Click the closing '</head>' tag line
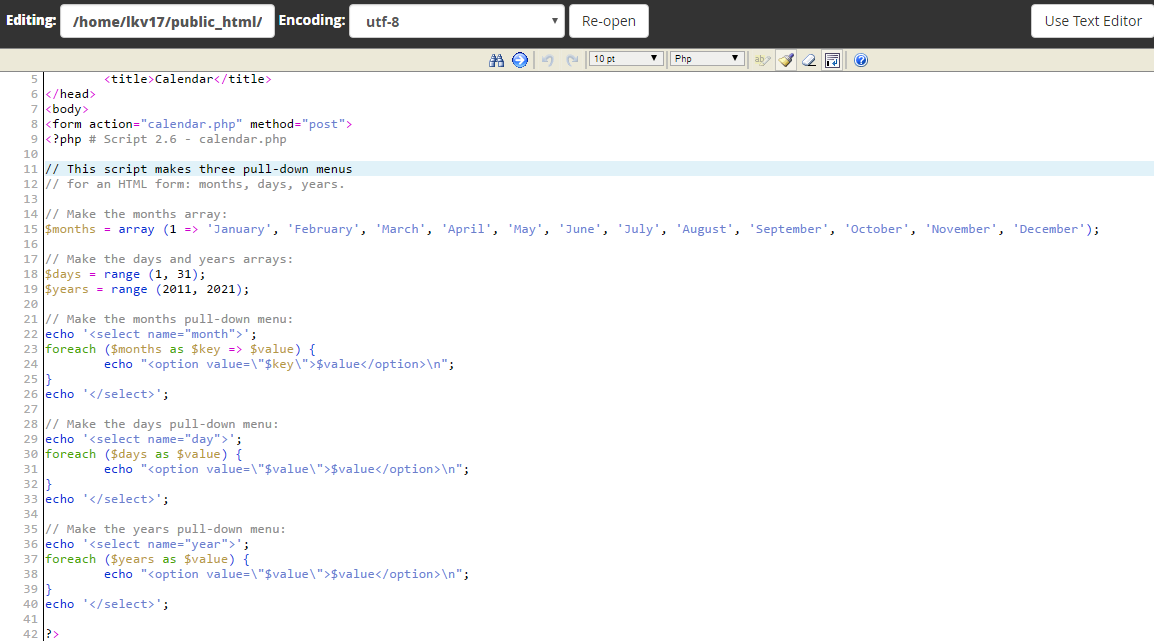Image resolution: width=1154 pixels, height=641 pixels. (x=71, y=94)
